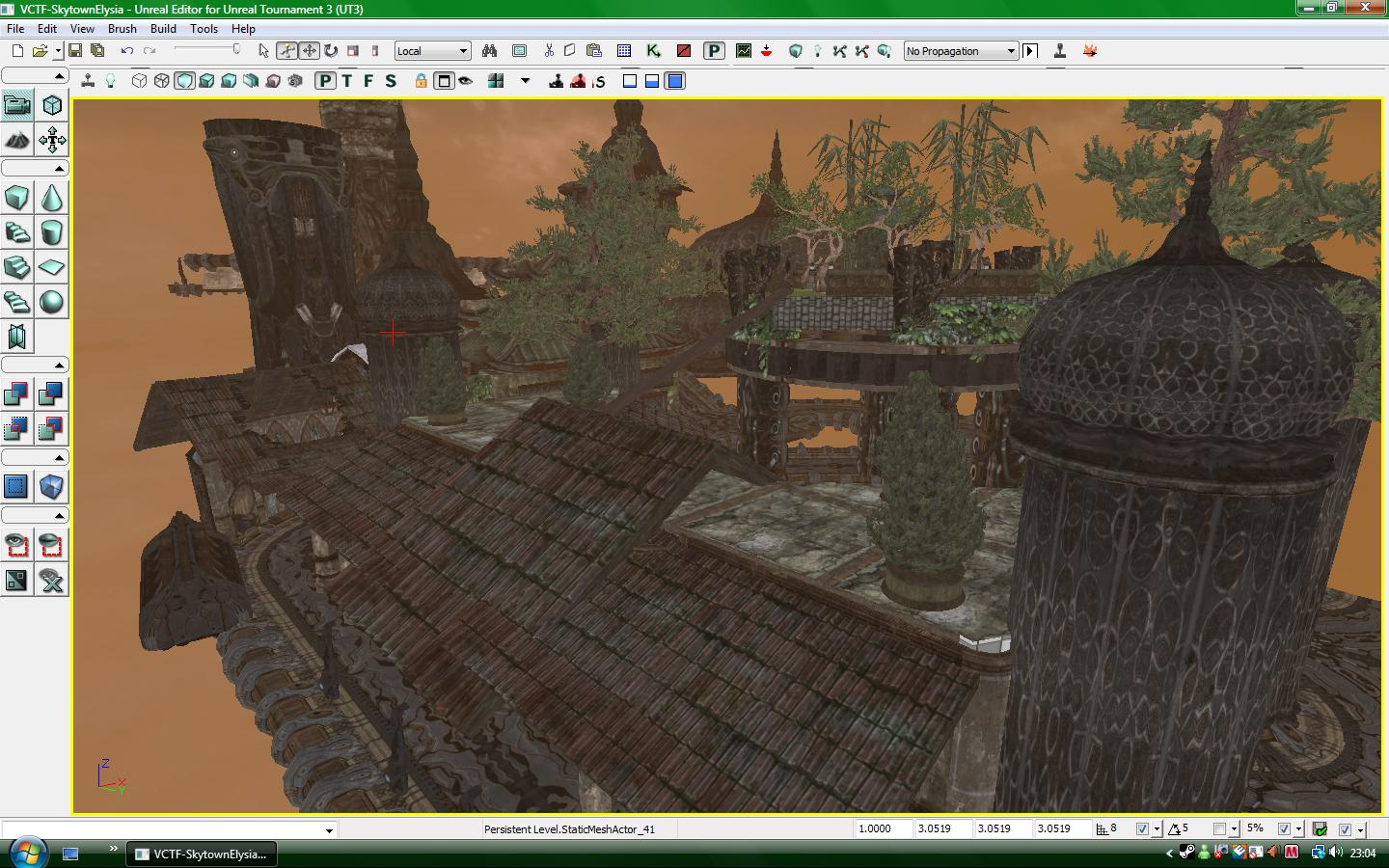
Task: Toggle the drag grid snap checkbox
Action: tap(1143, 827)
